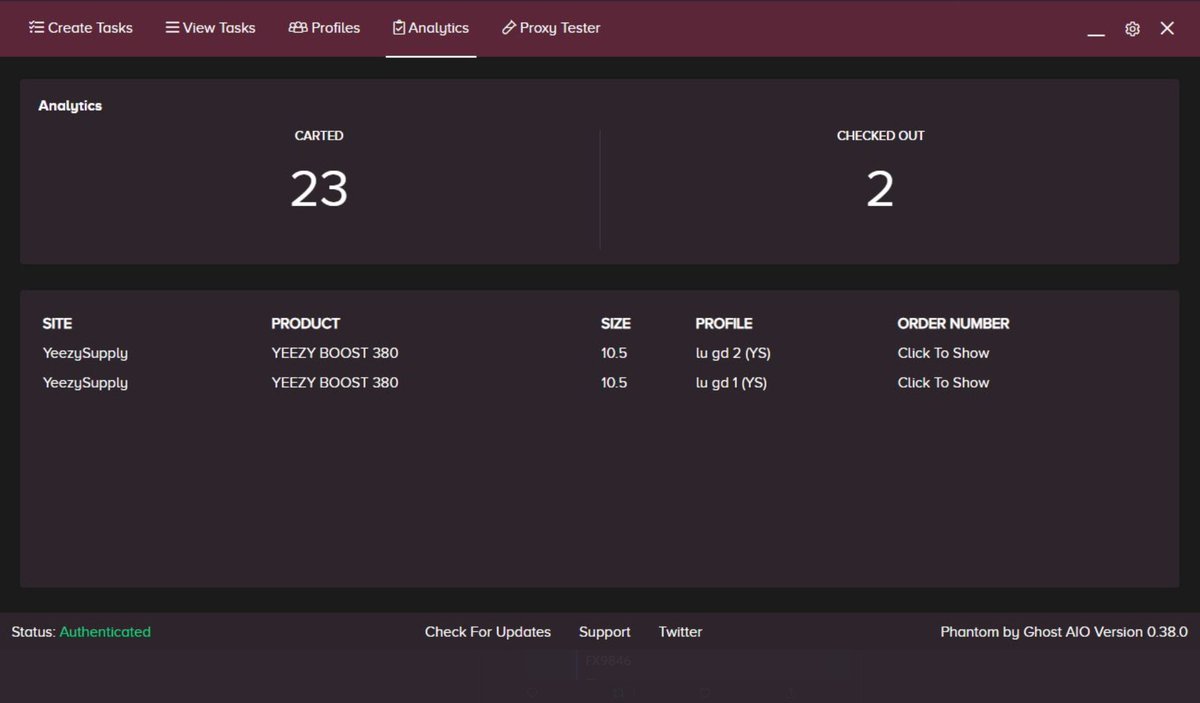The image size is (1200, 703).
Task: Close the Phantom window
Action: [1167, 28]
